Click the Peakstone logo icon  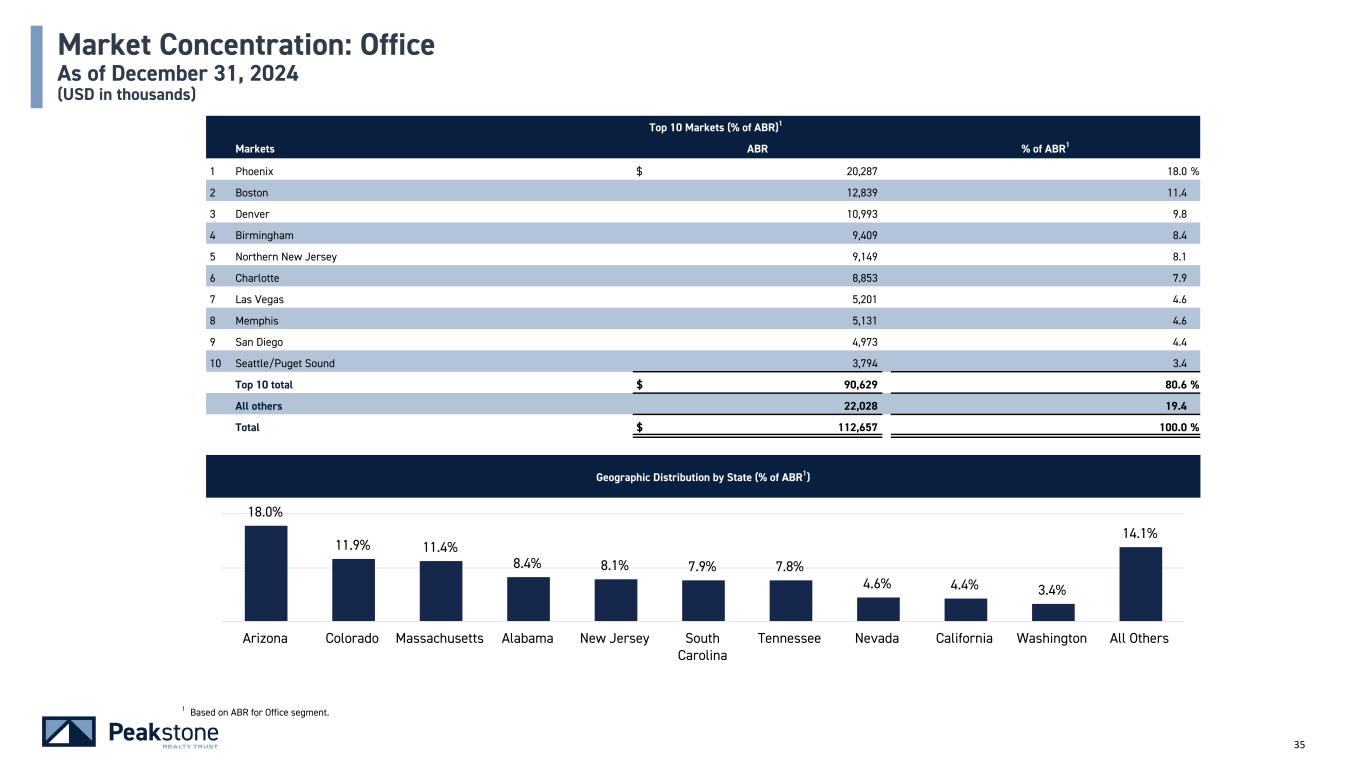[x=69, y=732]
